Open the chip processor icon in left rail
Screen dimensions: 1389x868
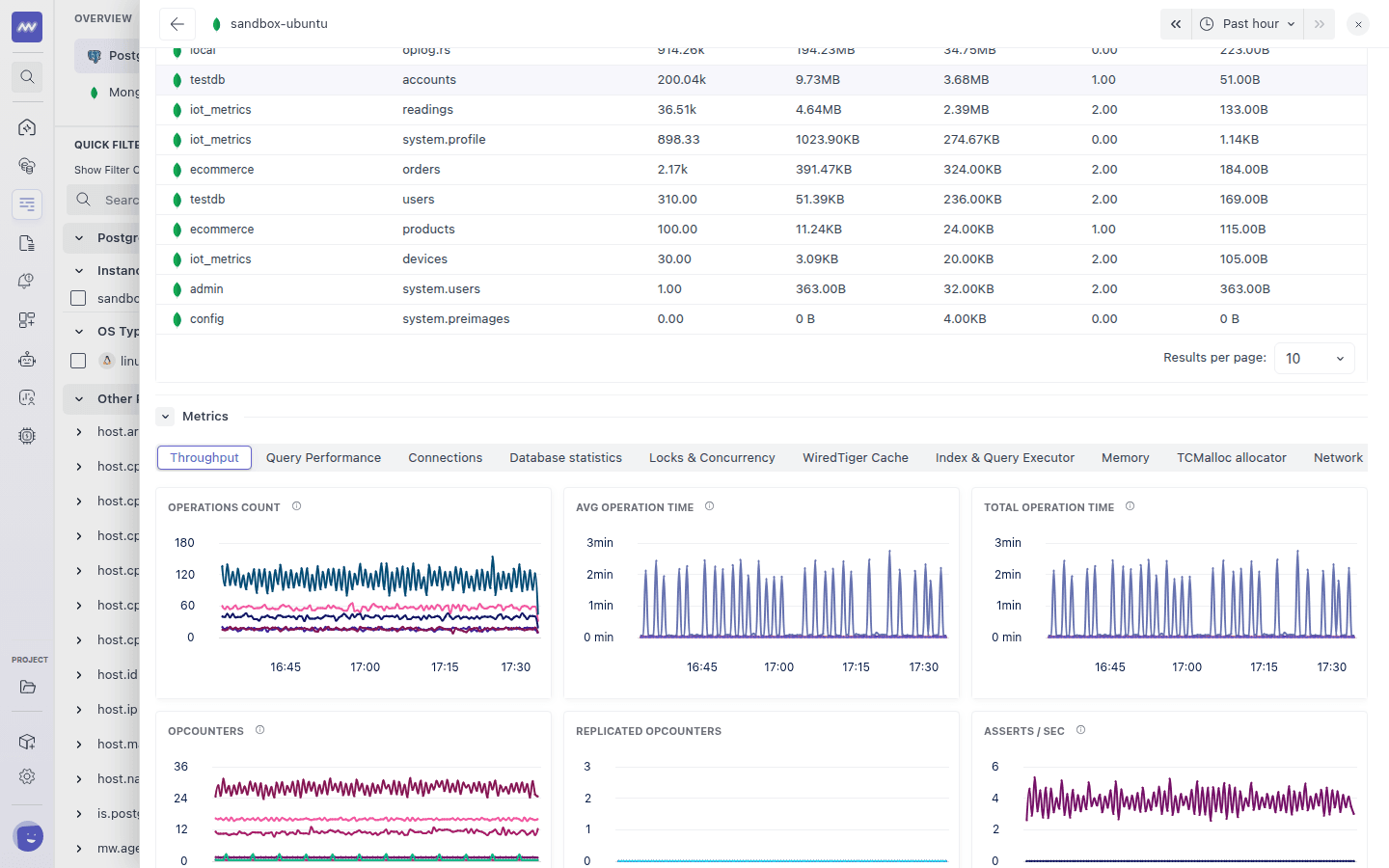click(27, 436)
